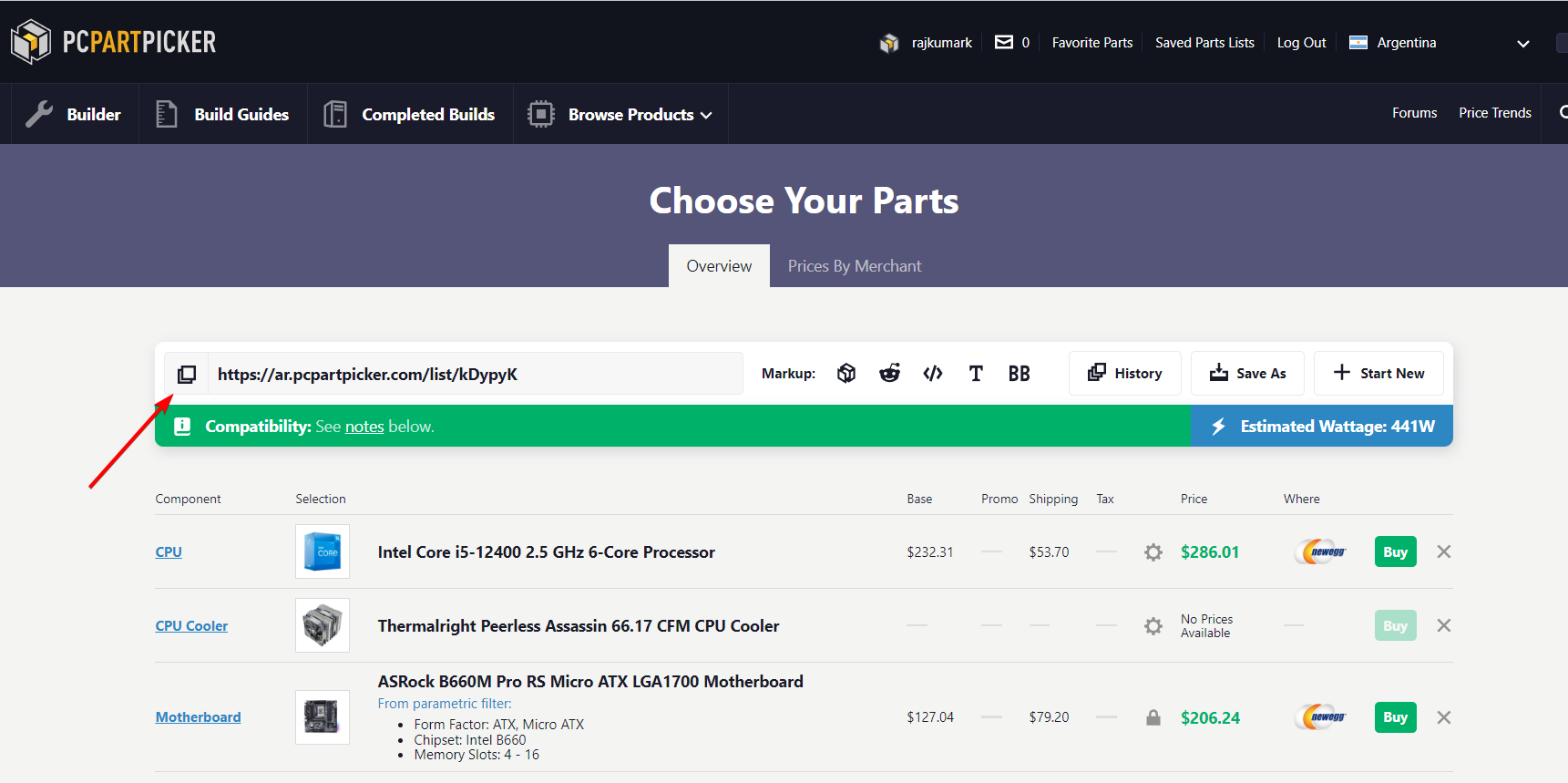Buy the Intel Core i5-12400
This screenshot has height=783, width=1568.
[1396, 551]
